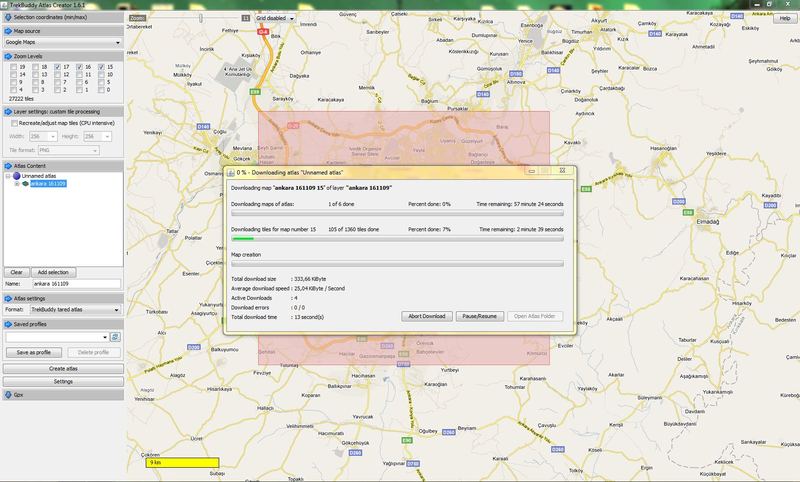Enable zoom level 14 checkbox
The height and width of the screenshot is (482, 800).
[x=13, y=74]
